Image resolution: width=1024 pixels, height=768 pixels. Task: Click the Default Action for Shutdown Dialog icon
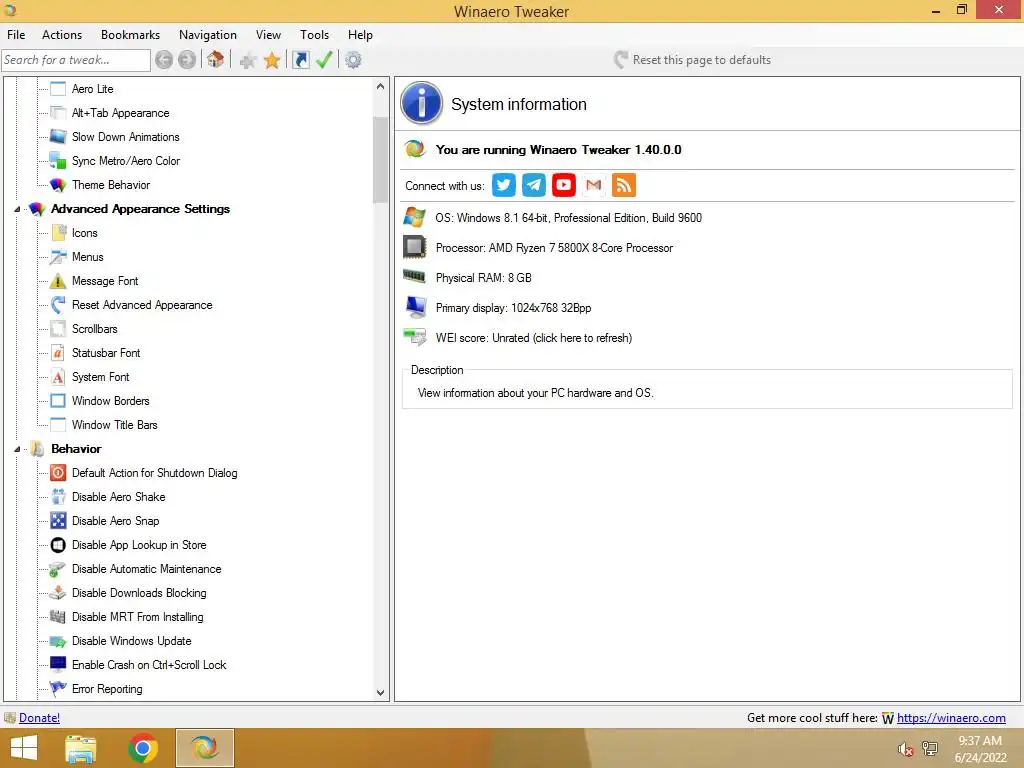pyautogui.click(x=58, y=473)
